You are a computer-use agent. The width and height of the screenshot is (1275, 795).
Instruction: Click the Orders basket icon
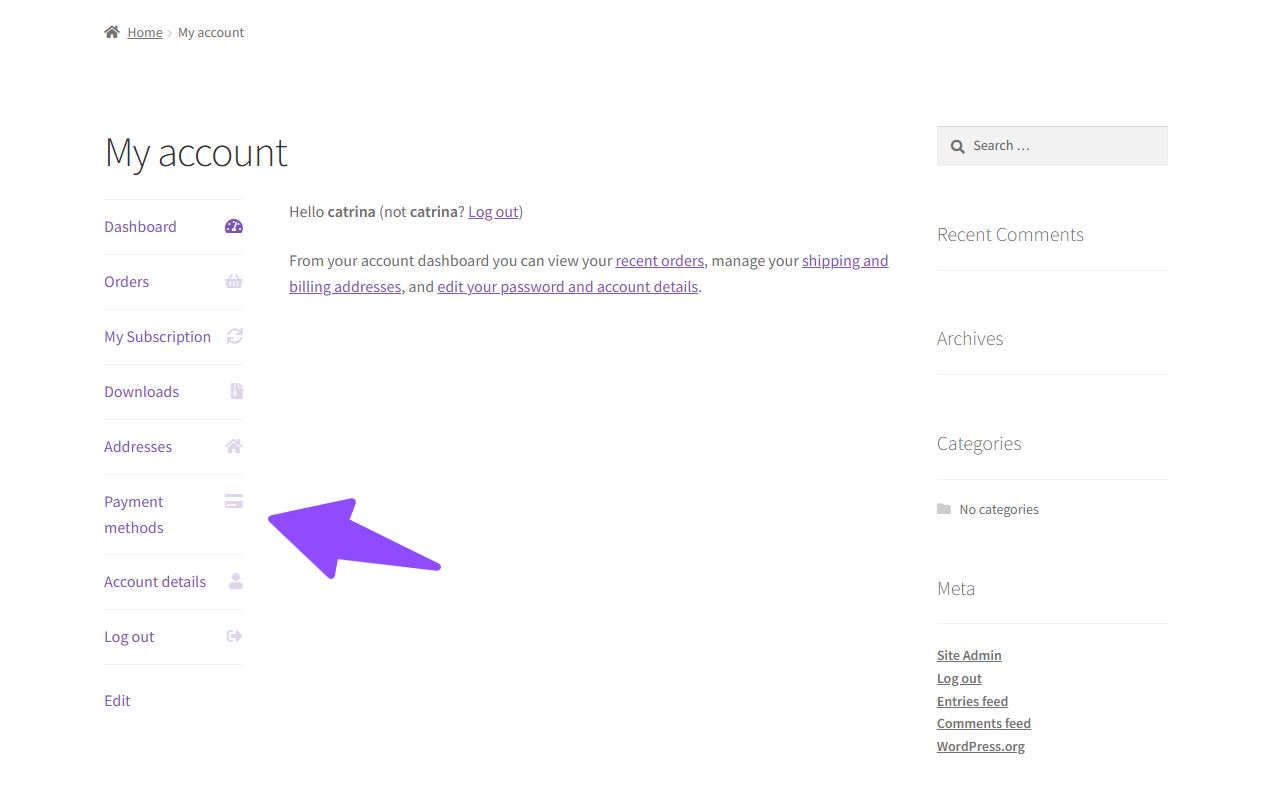(x=234, y=282)
